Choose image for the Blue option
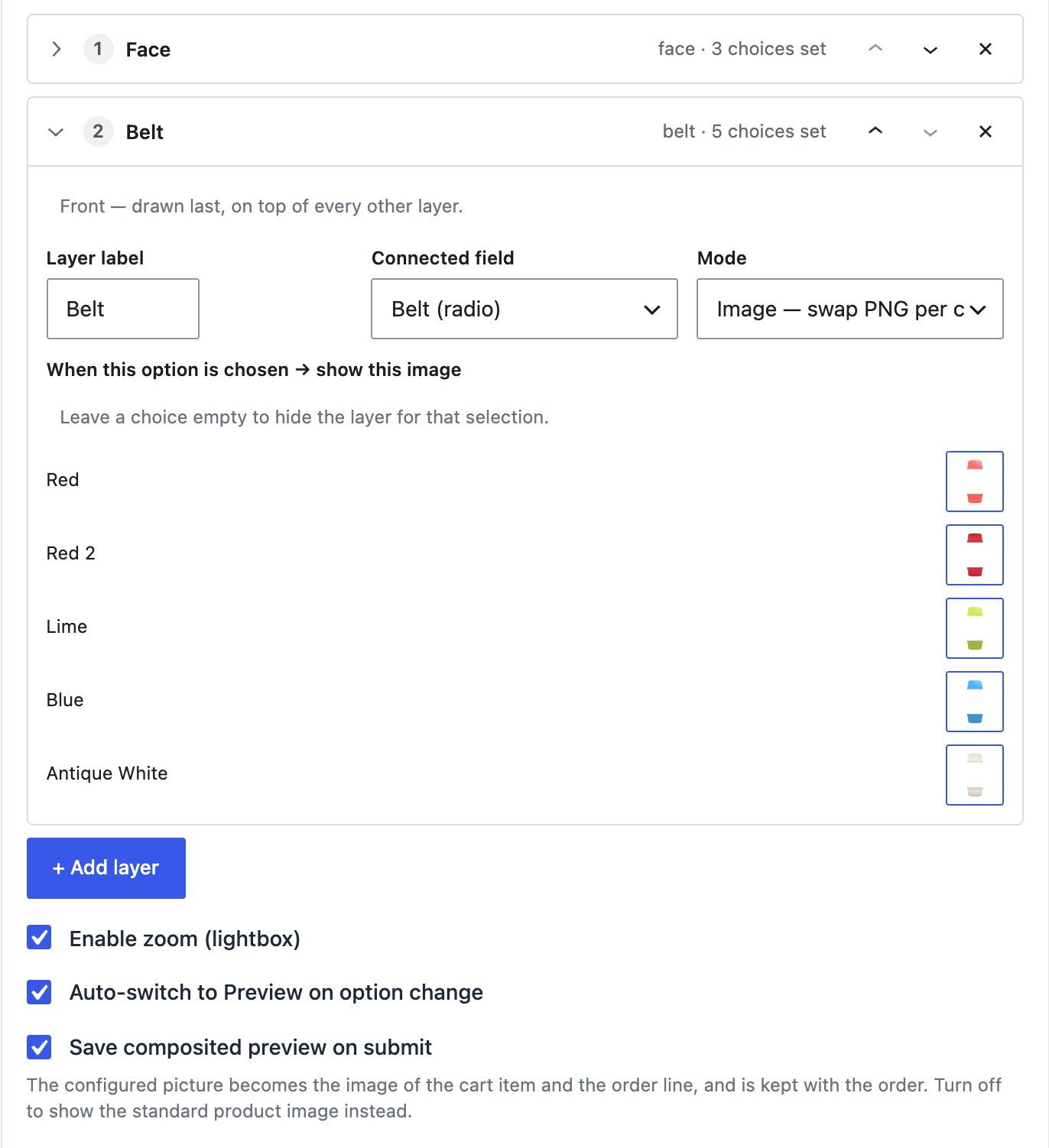This screenshot has width=1049, height=1148. pos(975,702)
